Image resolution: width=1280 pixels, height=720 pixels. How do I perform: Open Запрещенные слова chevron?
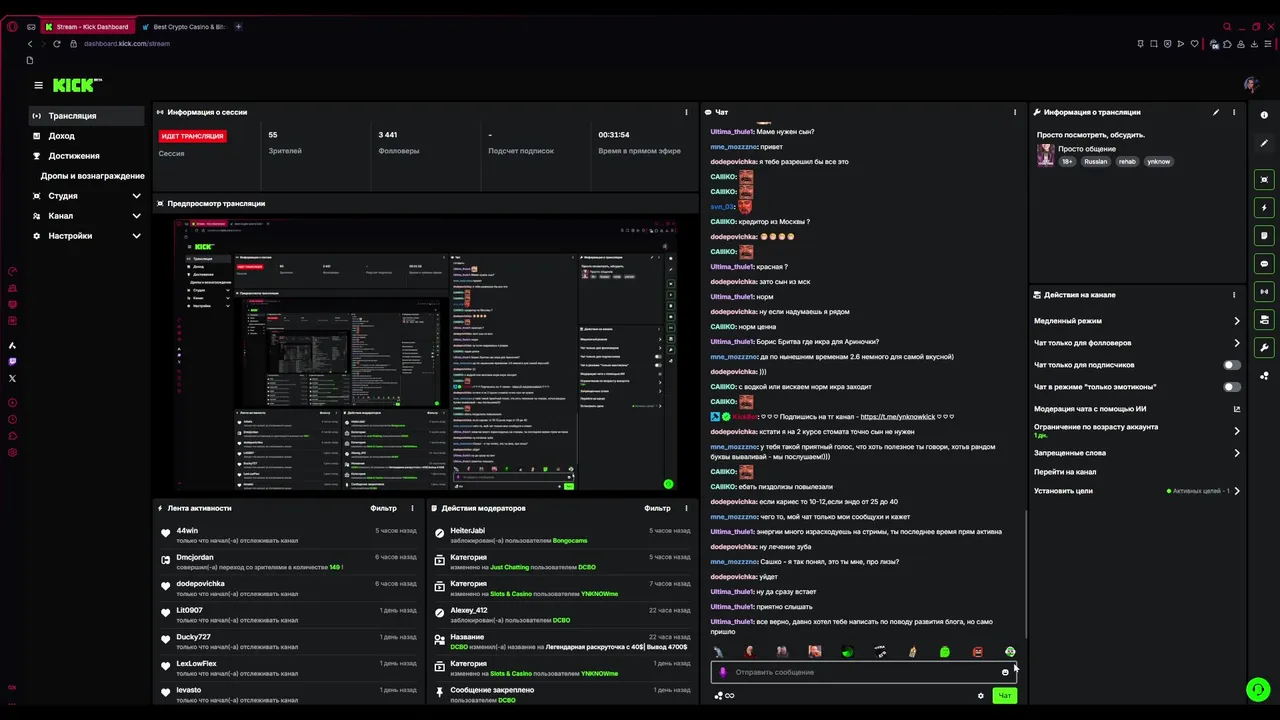pyautogui.click(x=1237, y=453)
